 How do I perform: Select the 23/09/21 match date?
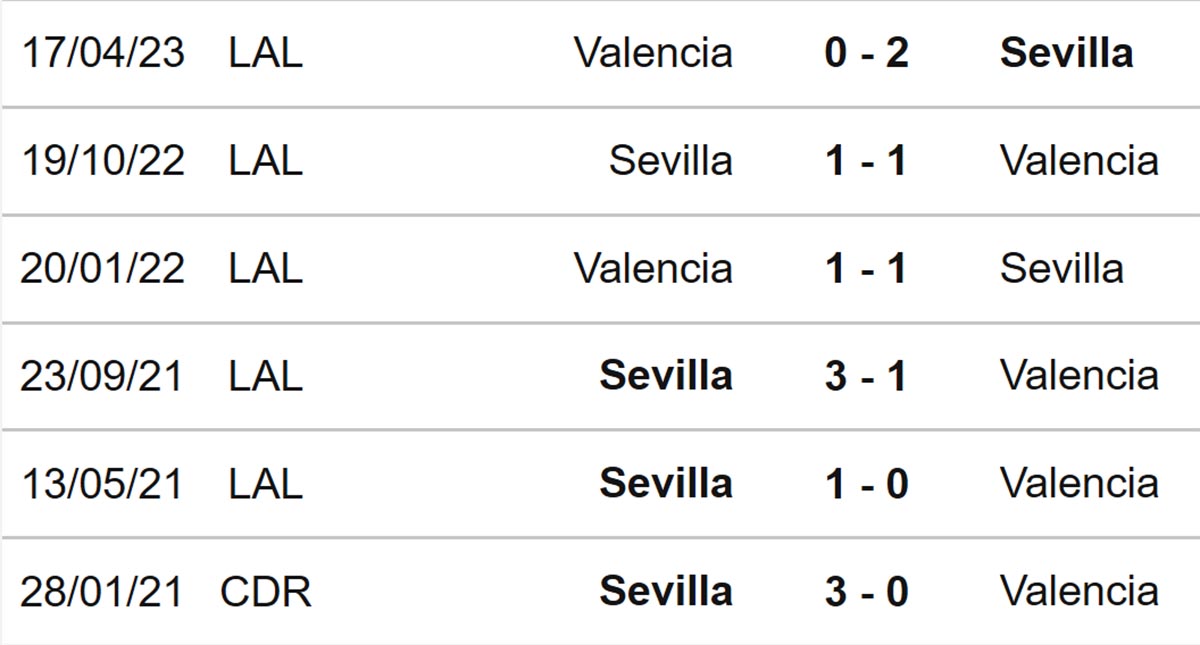[x=102, y=376]
